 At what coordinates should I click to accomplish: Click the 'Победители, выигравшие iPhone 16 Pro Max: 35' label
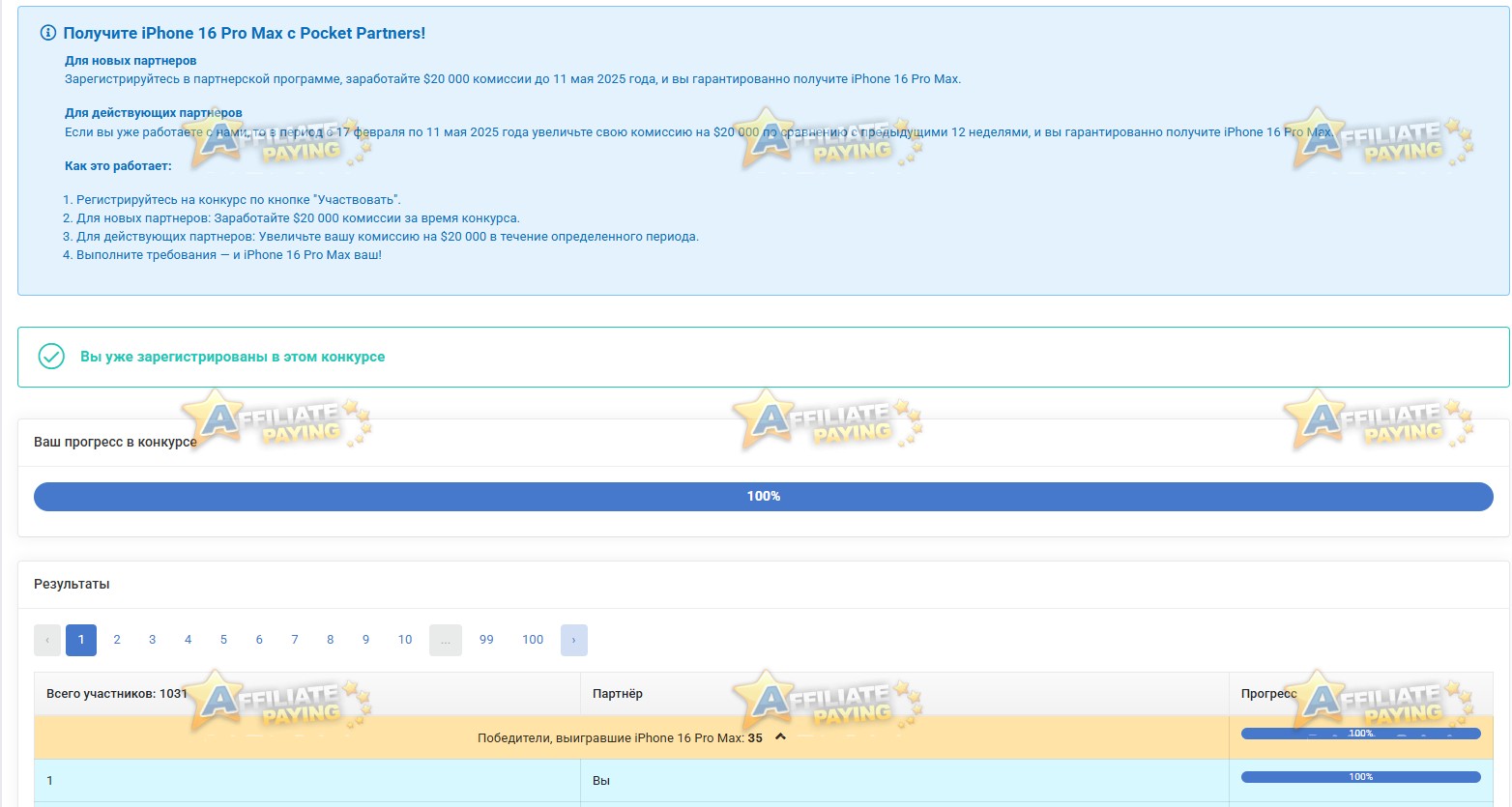click(x=620, y=738)
